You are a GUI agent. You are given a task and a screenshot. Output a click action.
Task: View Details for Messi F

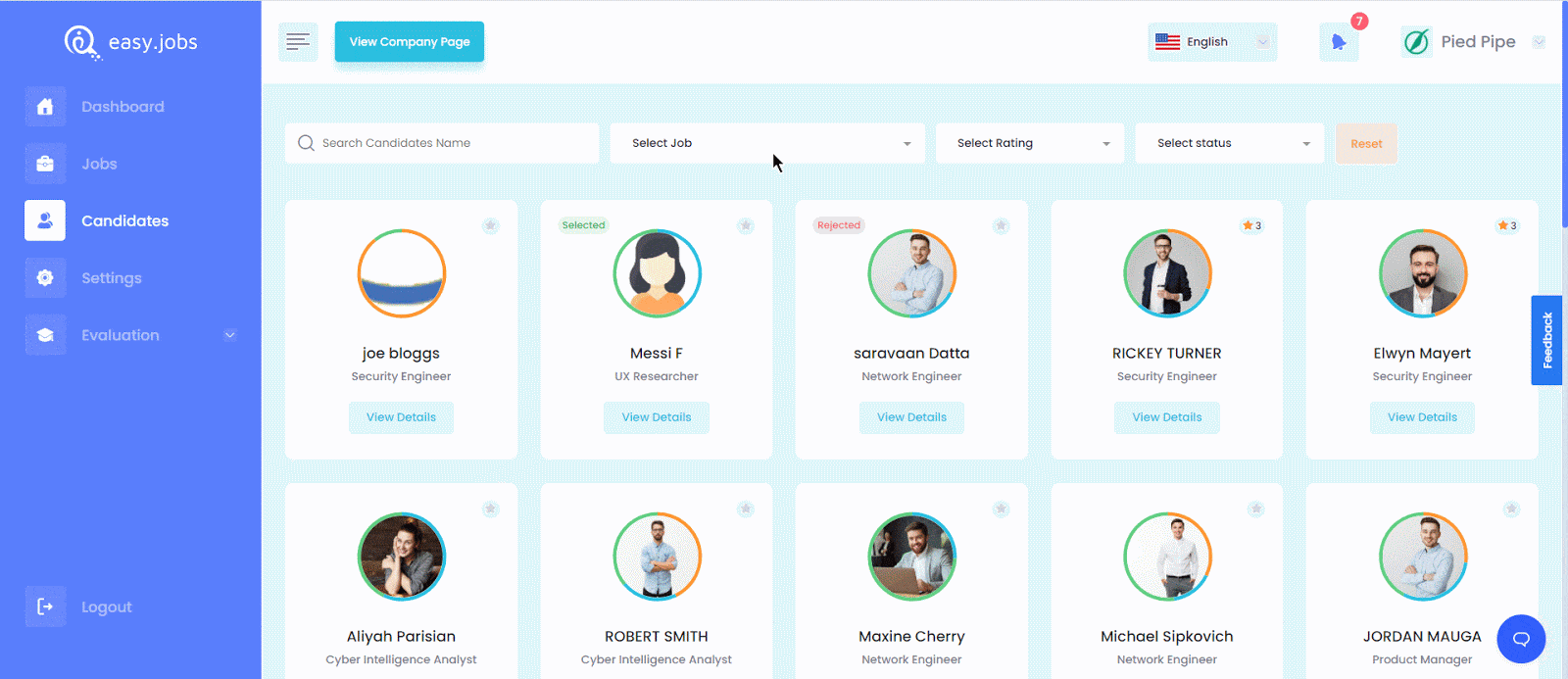pos(657,417)
